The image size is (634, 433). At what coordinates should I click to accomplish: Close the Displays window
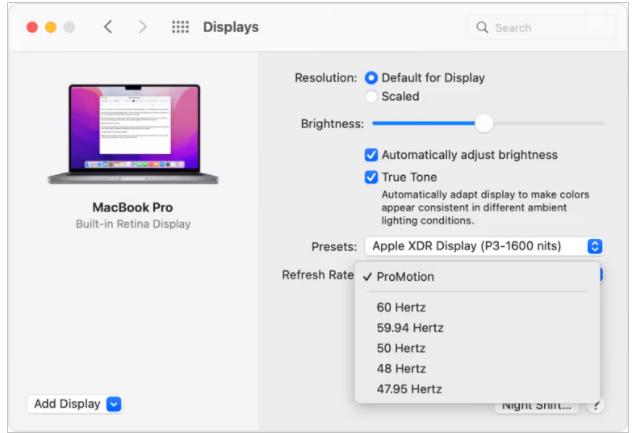pyautogui.click(x=32, y=27)
